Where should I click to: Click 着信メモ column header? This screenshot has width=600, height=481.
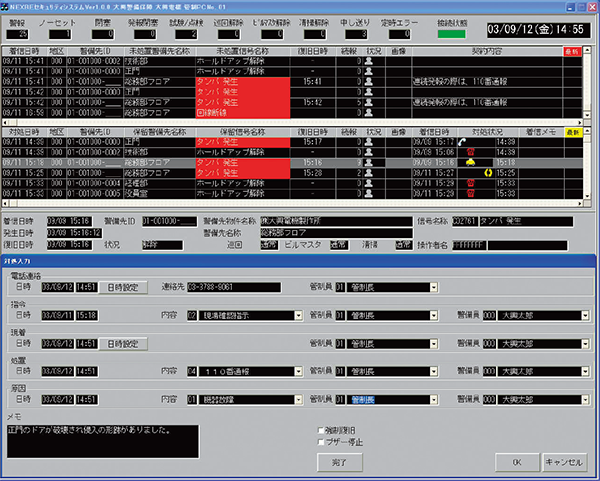click(x=541, y=132)
